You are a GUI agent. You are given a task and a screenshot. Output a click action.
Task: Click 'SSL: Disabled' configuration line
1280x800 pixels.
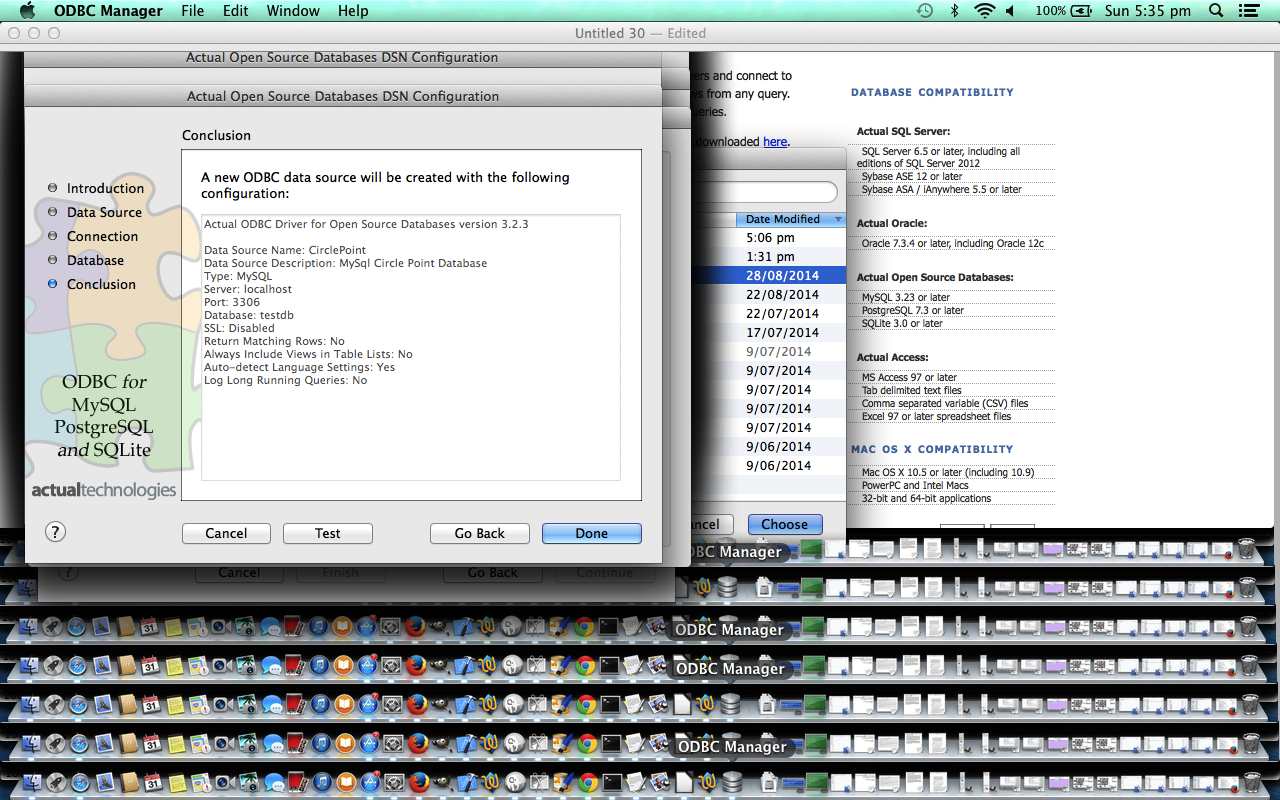pyautogui.click(x=239, y=328)
